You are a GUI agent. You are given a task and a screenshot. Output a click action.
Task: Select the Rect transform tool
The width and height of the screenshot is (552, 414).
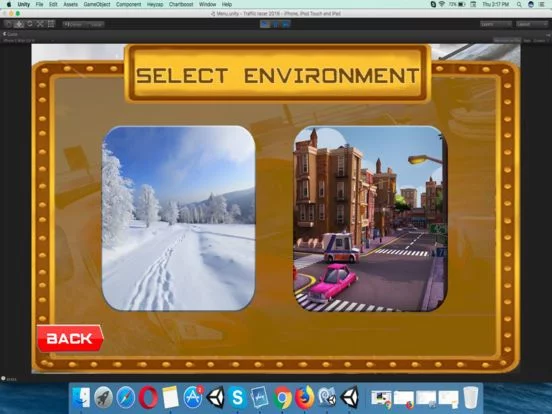pos(51,24)
